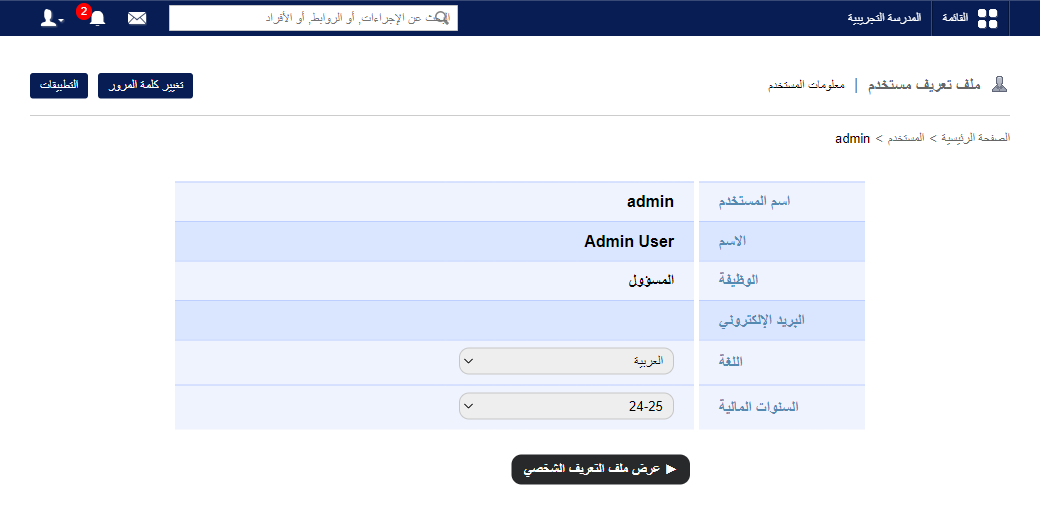
Task: Click the تغيير كلمة المرور button
Action: (145, 86)
